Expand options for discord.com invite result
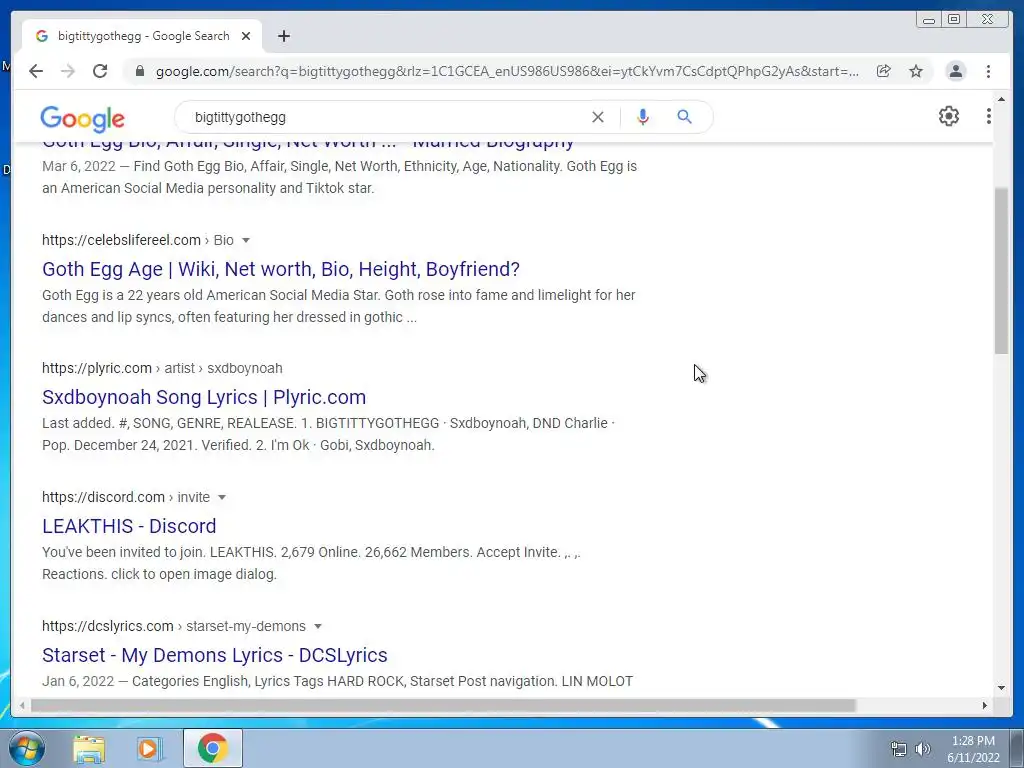 222,498
